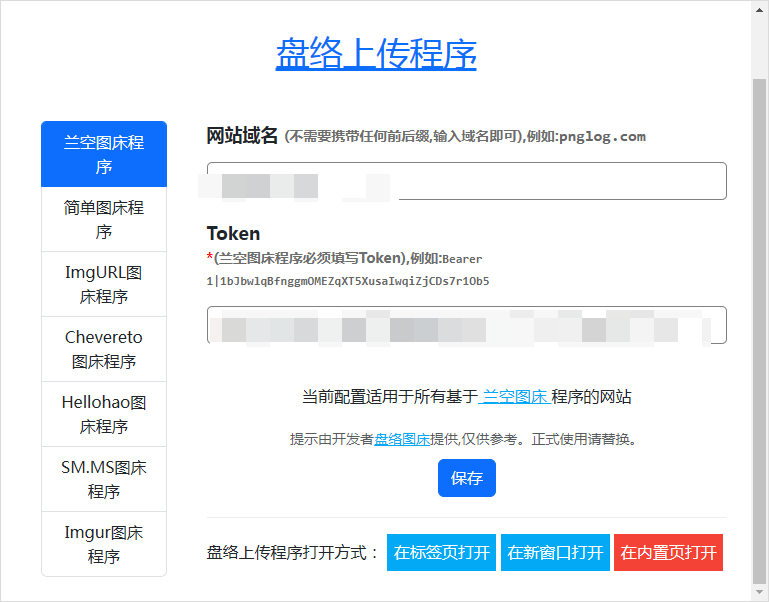The width and height of the screenshot is (769, 602).
Task: Select the 兰空图床程序 tab
Action: pos(104,154)
